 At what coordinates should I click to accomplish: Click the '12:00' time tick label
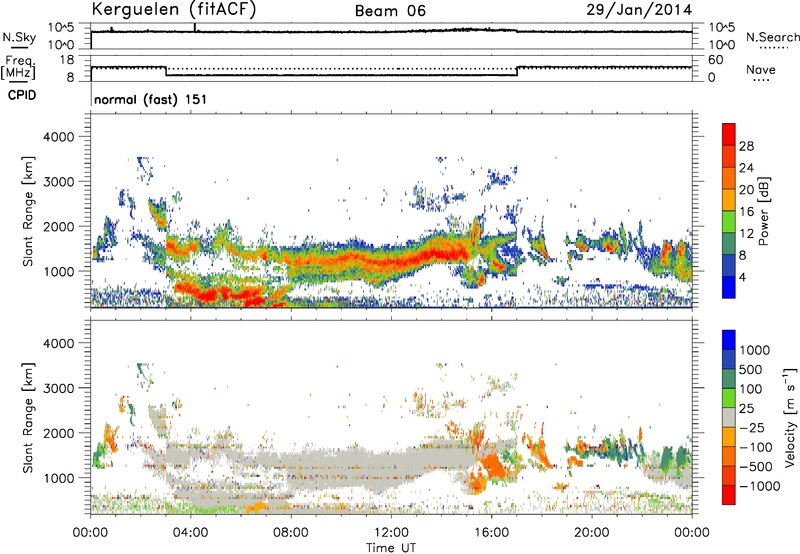point(391,533)
